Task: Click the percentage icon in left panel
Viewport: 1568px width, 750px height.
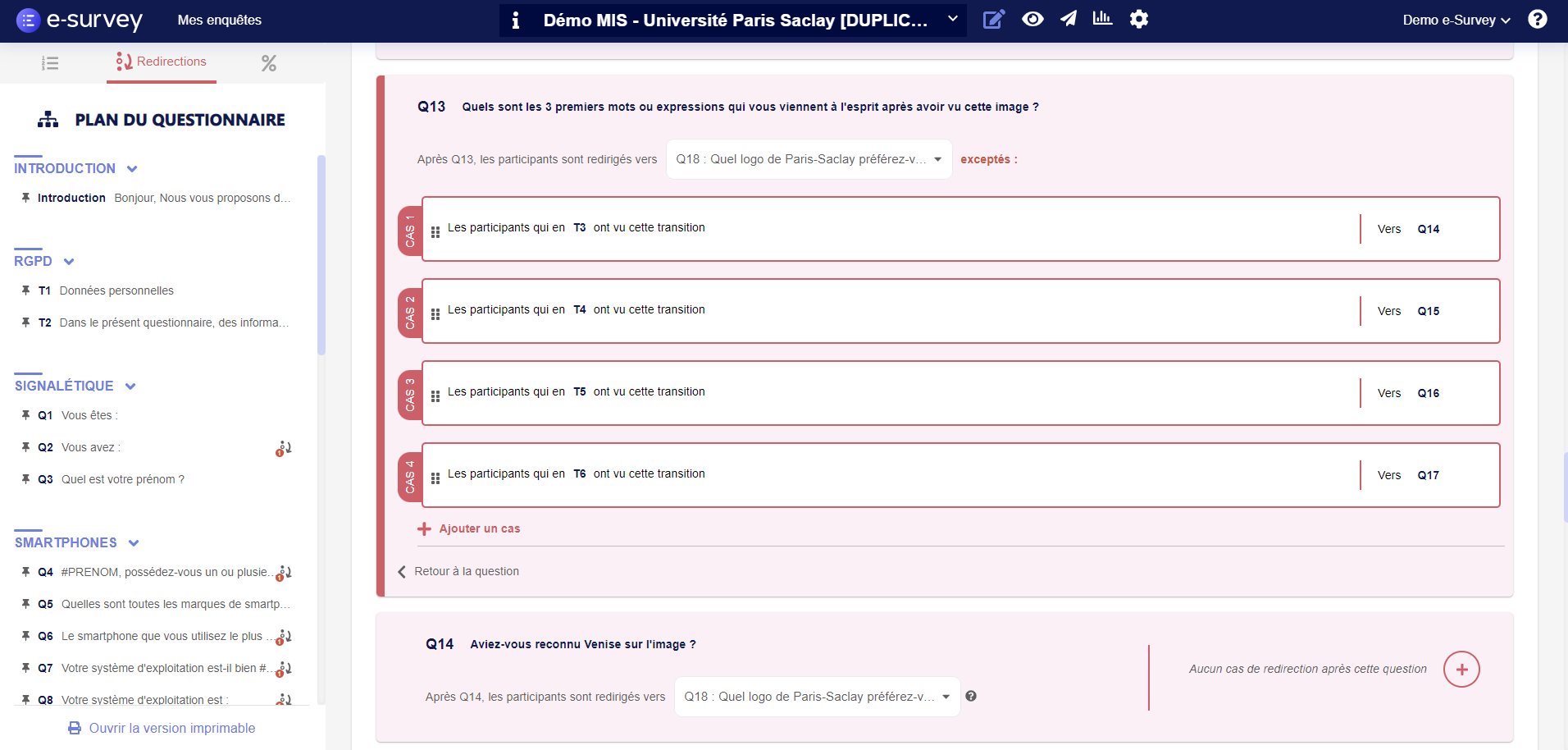Action: point(268,62)
